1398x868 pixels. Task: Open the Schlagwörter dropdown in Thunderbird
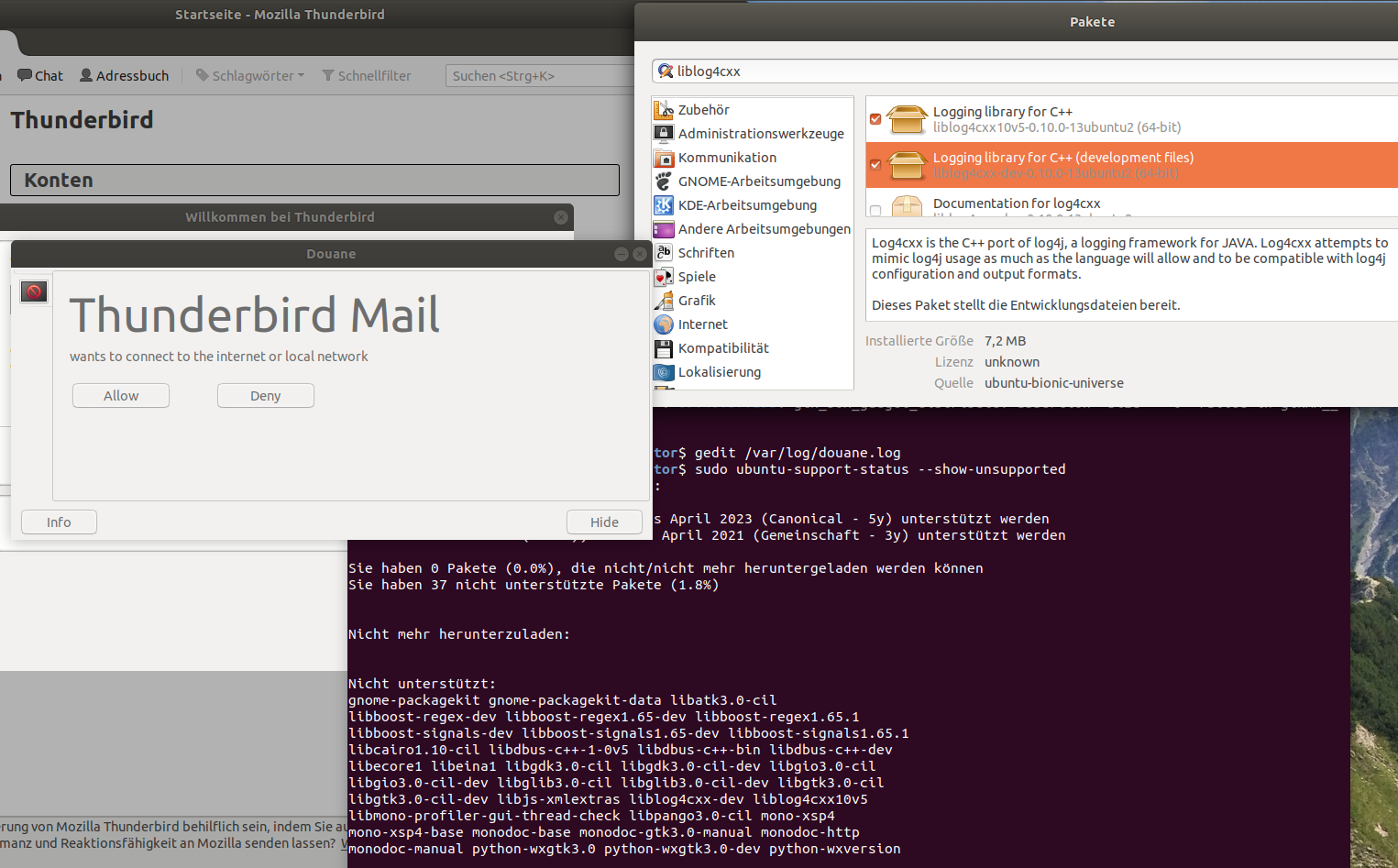click(249, 75)
